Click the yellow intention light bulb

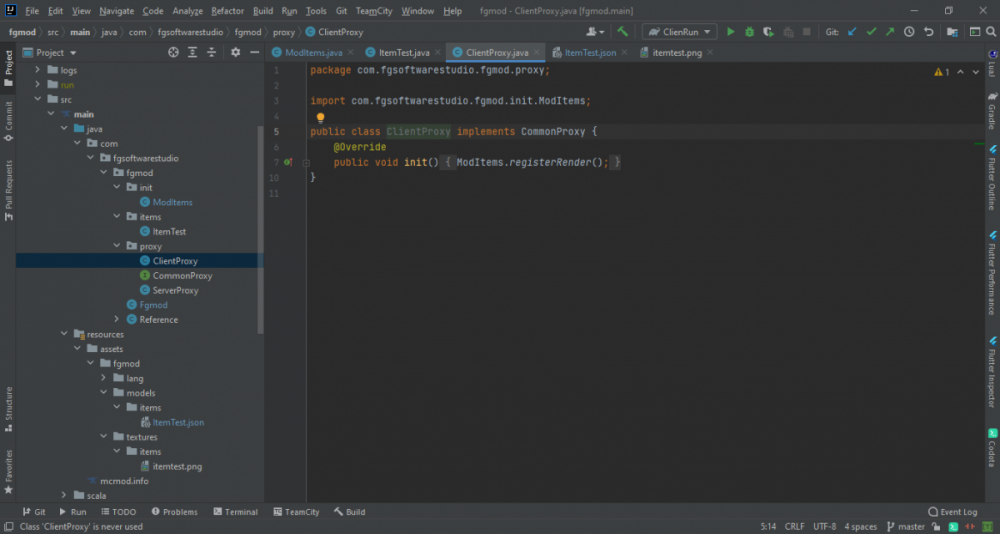[x=321, y=117]
